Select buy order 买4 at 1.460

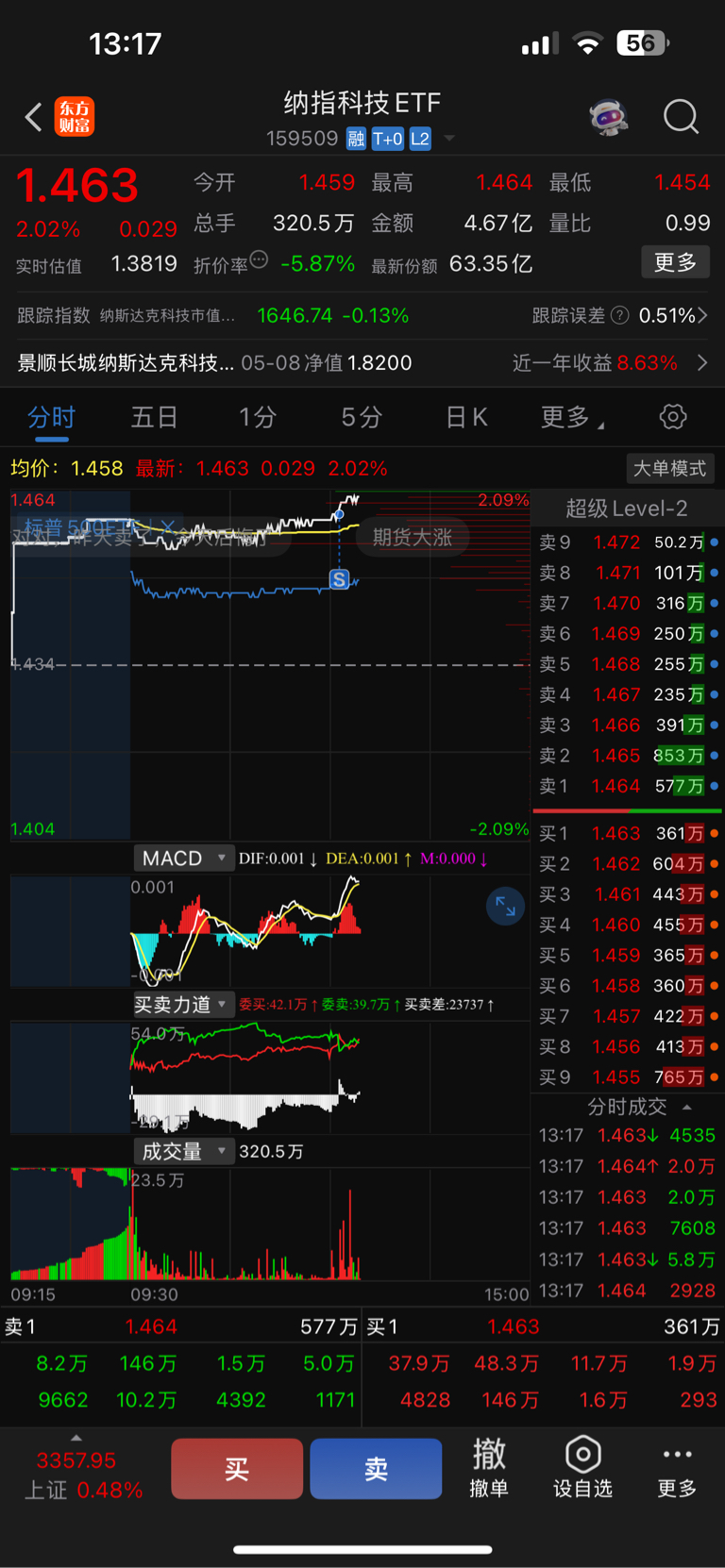[627, 925]
